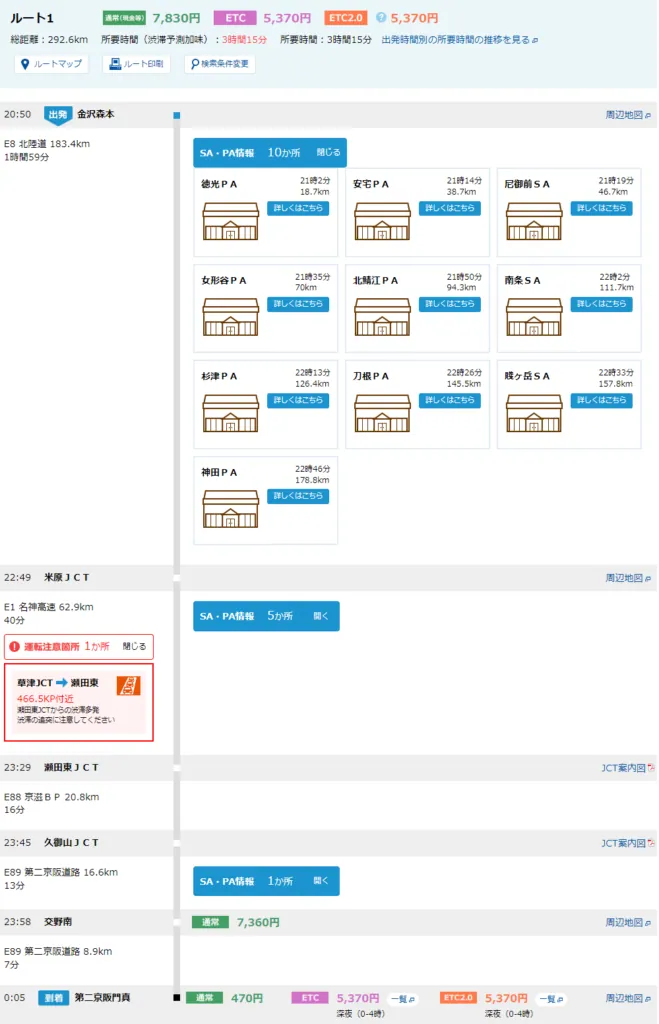Click 詳しくはこちら for 南条SA
Viewport: 659px width, 1024px height.
(601, 304)
